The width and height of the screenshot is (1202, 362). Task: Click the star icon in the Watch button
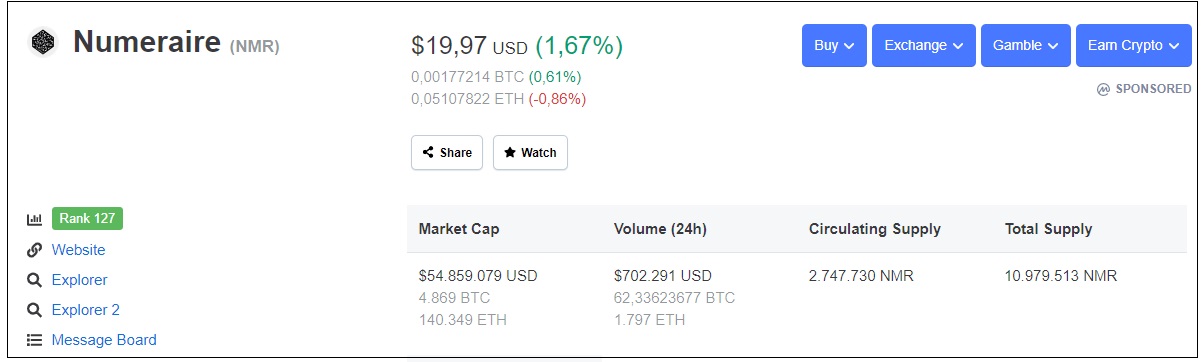coord(510,153)
